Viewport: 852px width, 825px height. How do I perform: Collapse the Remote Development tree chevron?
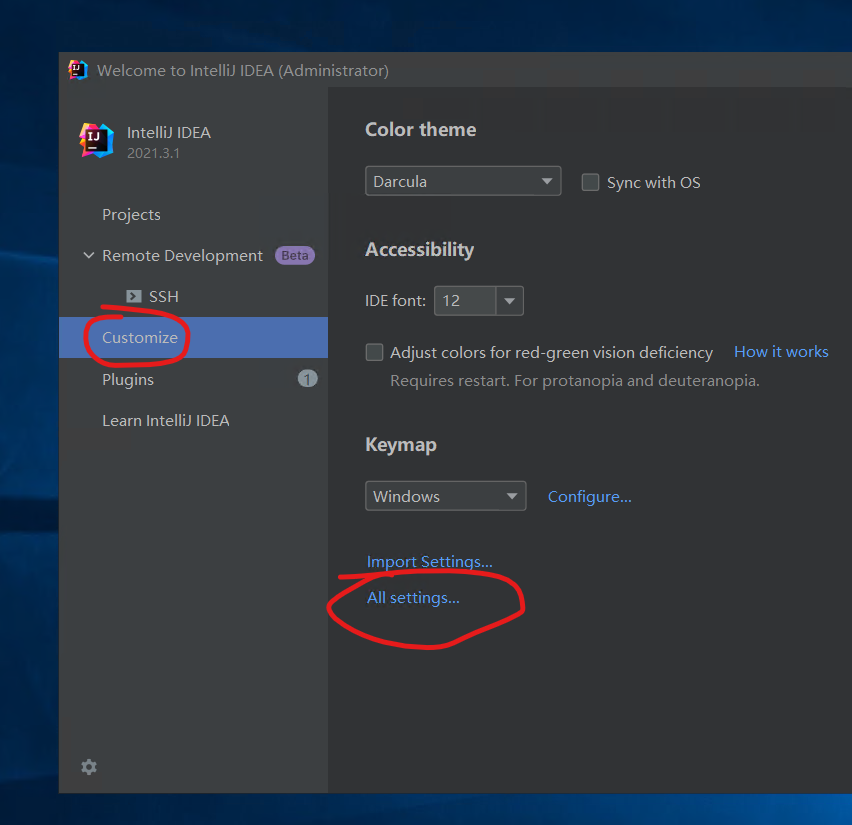pos(89,255)
